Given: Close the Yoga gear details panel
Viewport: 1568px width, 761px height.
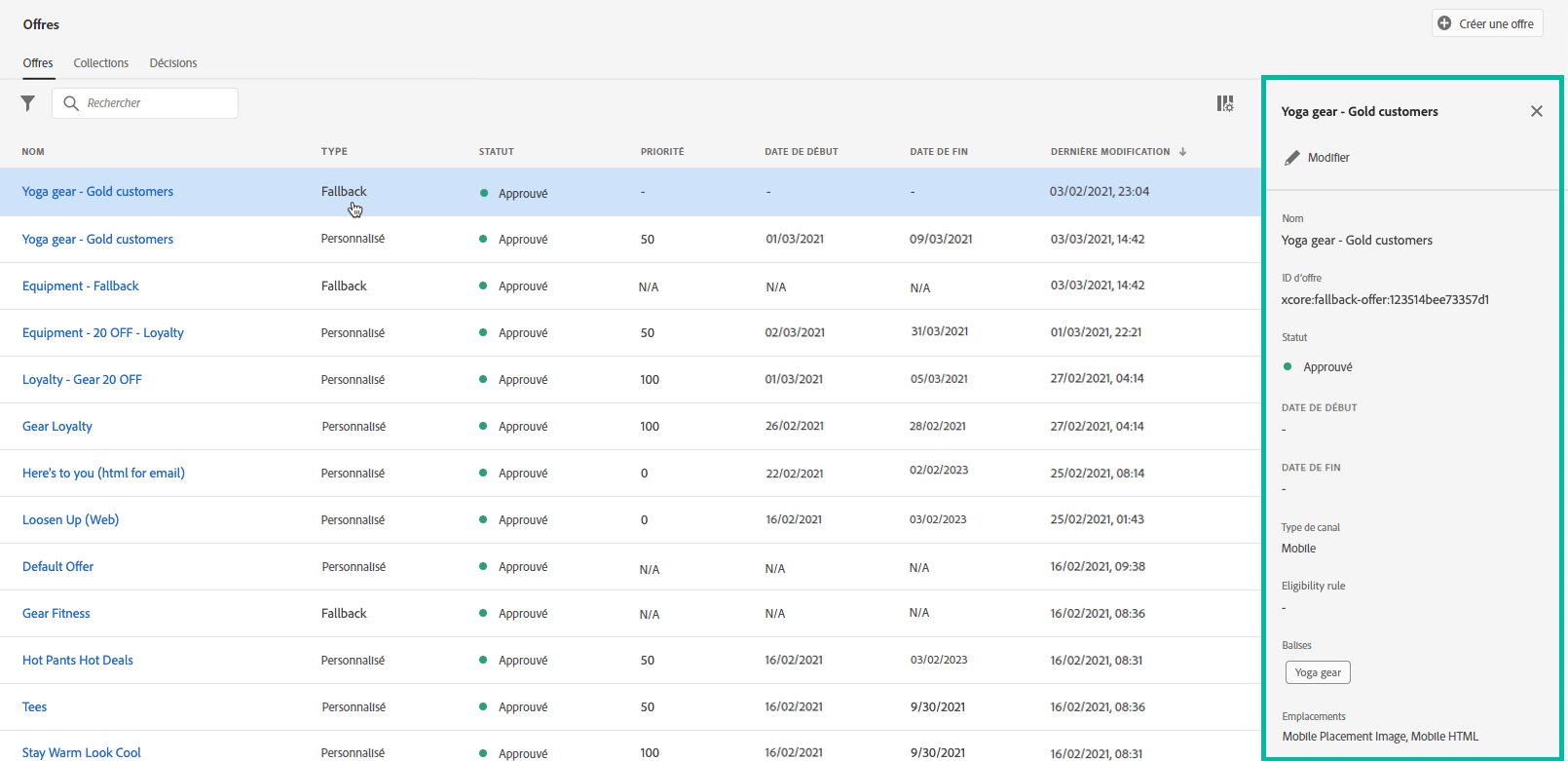Looking at the screenshot, I should (1536, 111).
